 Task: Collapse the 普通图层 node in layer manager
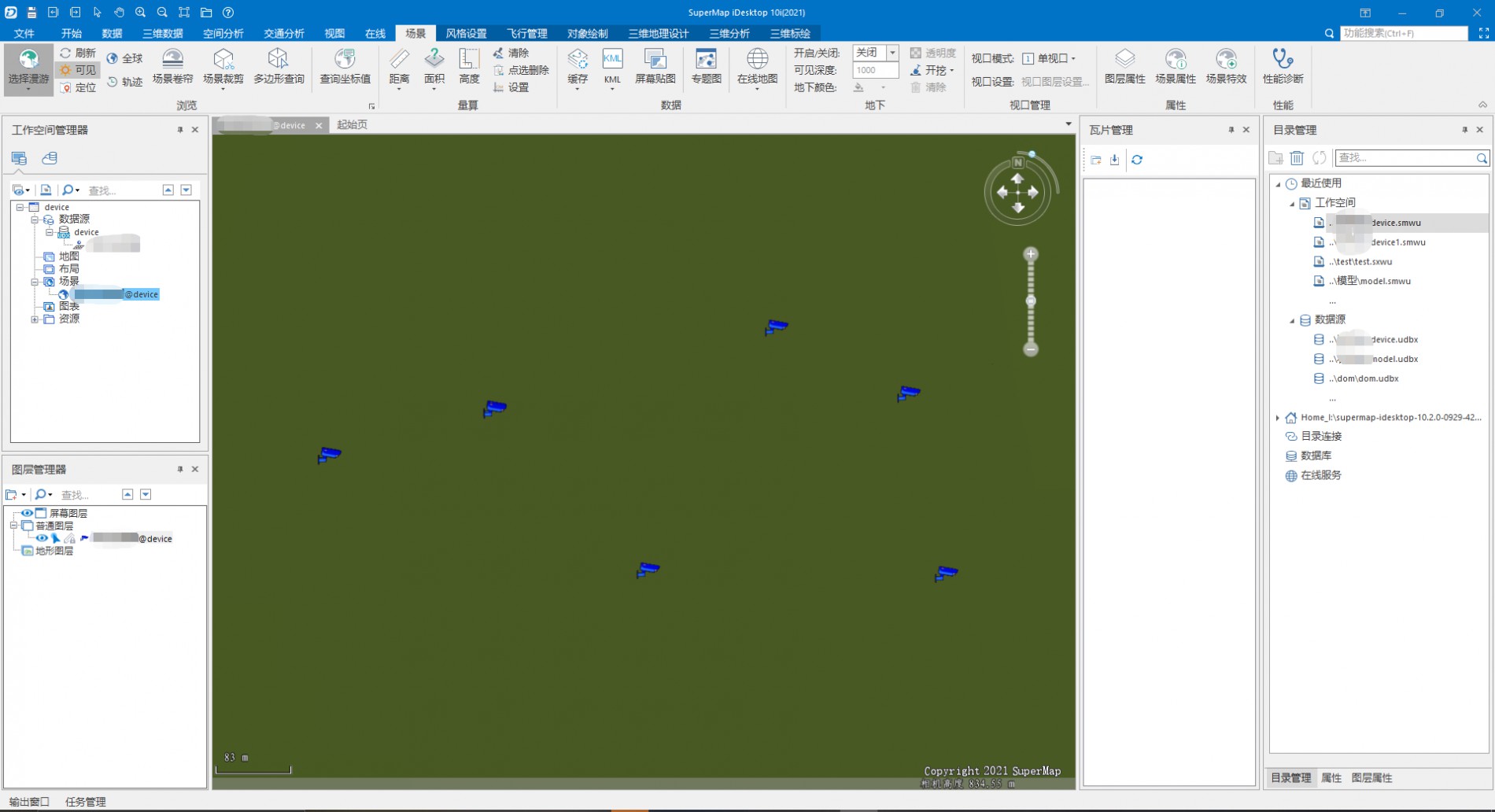tap(13, 526)
